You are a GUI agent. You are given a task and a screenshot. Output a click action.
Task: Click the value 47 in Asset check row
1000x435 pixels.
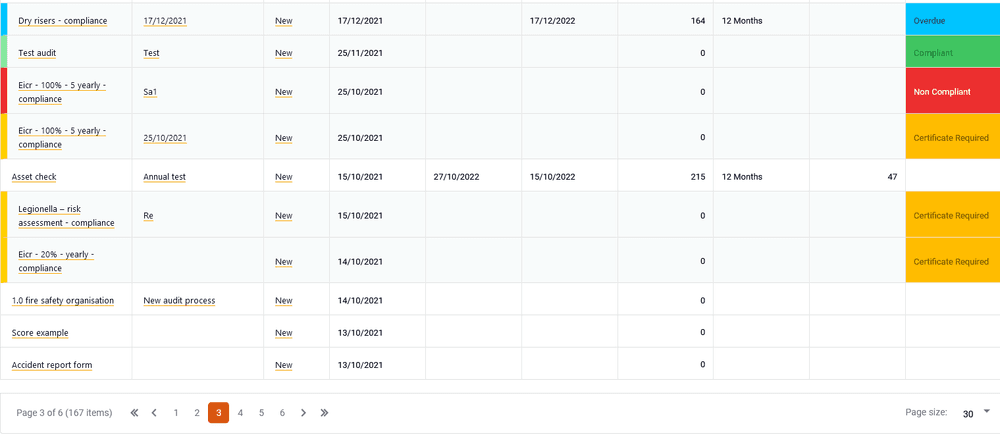pyautogui.click(x=892, y=177)
